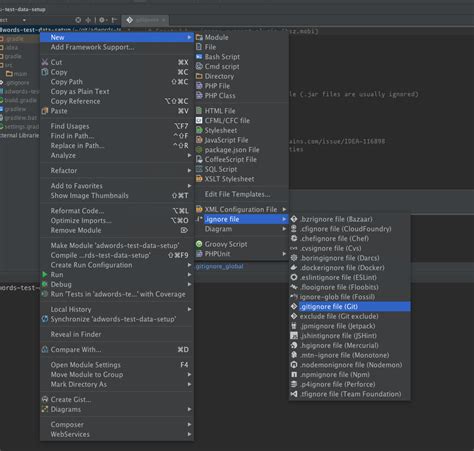Click the Debug bug icon
The image size is (474, 451).
(x=45, y=284)
